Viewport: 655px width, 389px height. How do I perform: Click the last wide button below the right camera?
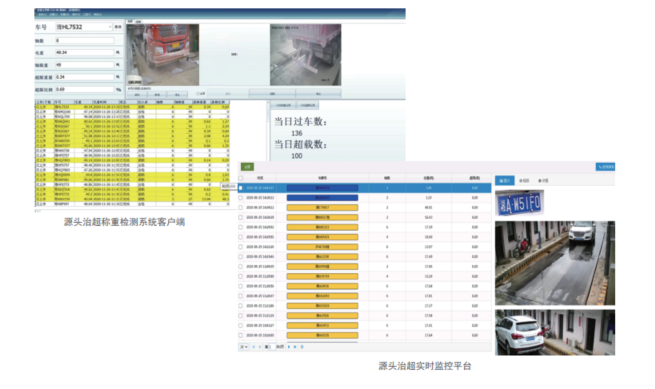click(x=318, y=94)
